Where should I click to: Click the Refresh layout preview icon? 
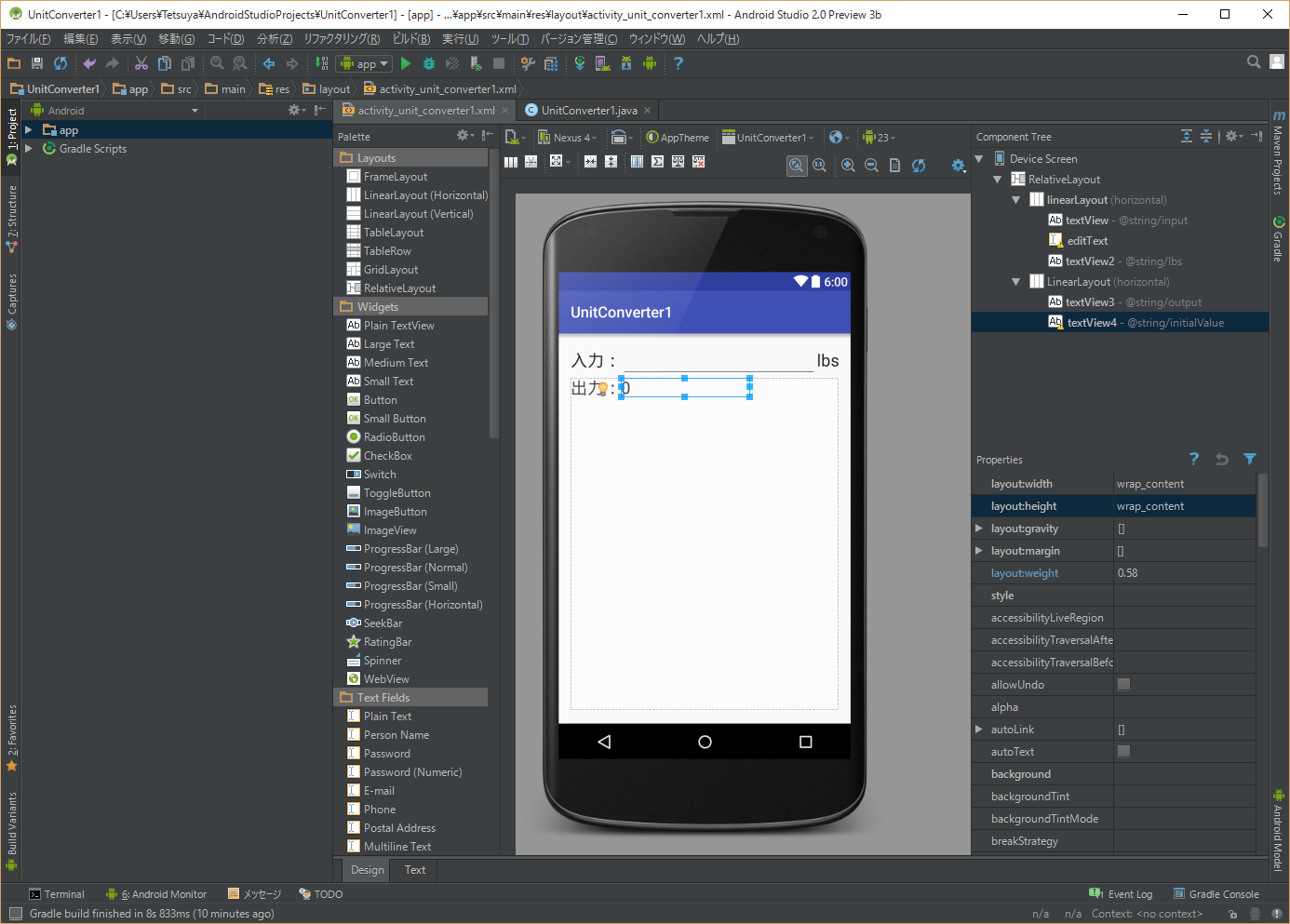(919, 165)
